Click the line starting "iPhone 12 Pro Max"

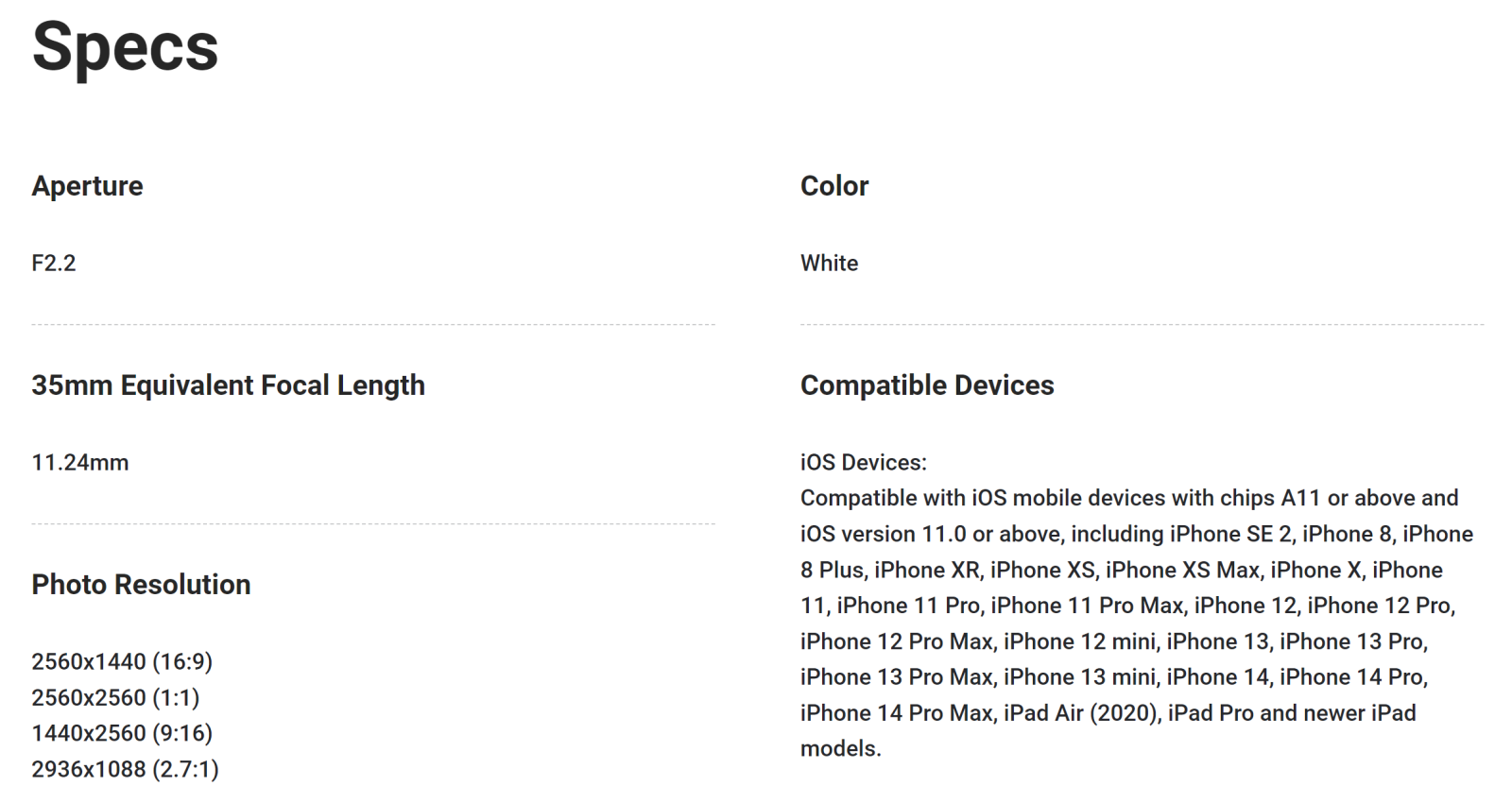(x=1113, y=642)
